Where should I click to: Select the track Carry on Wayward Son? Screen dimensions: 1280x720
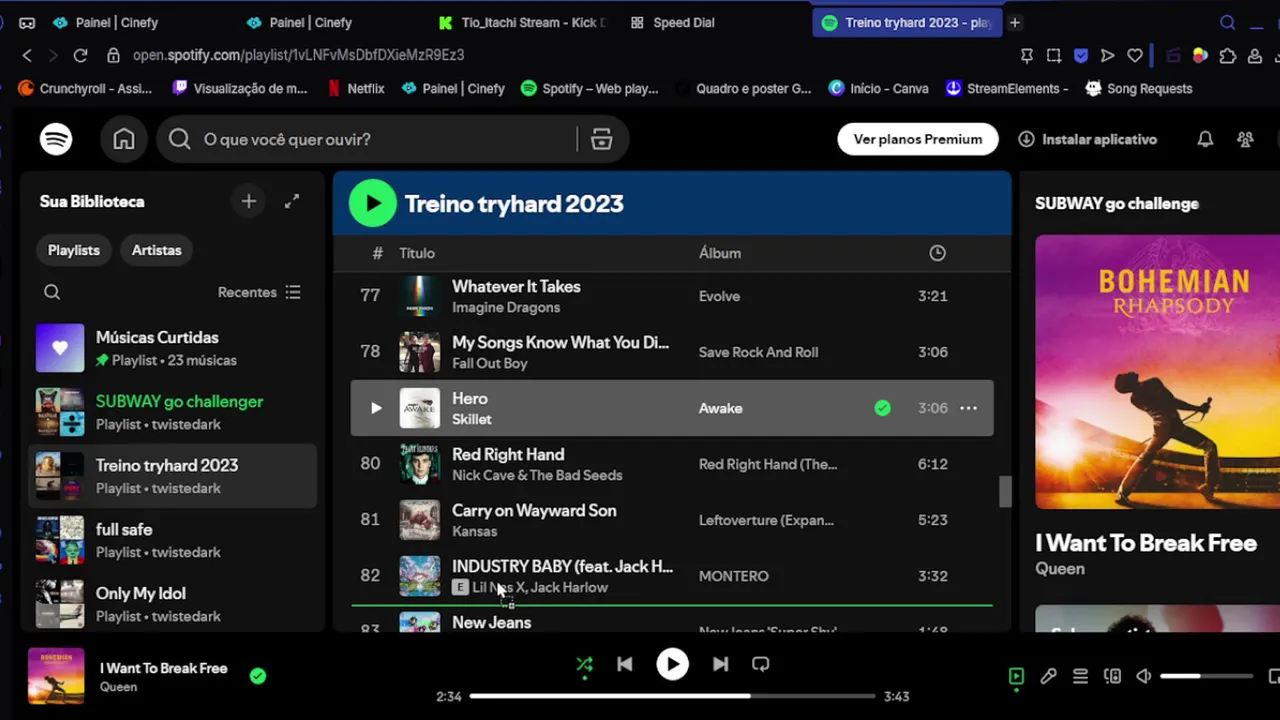click(x=534, y=510)
